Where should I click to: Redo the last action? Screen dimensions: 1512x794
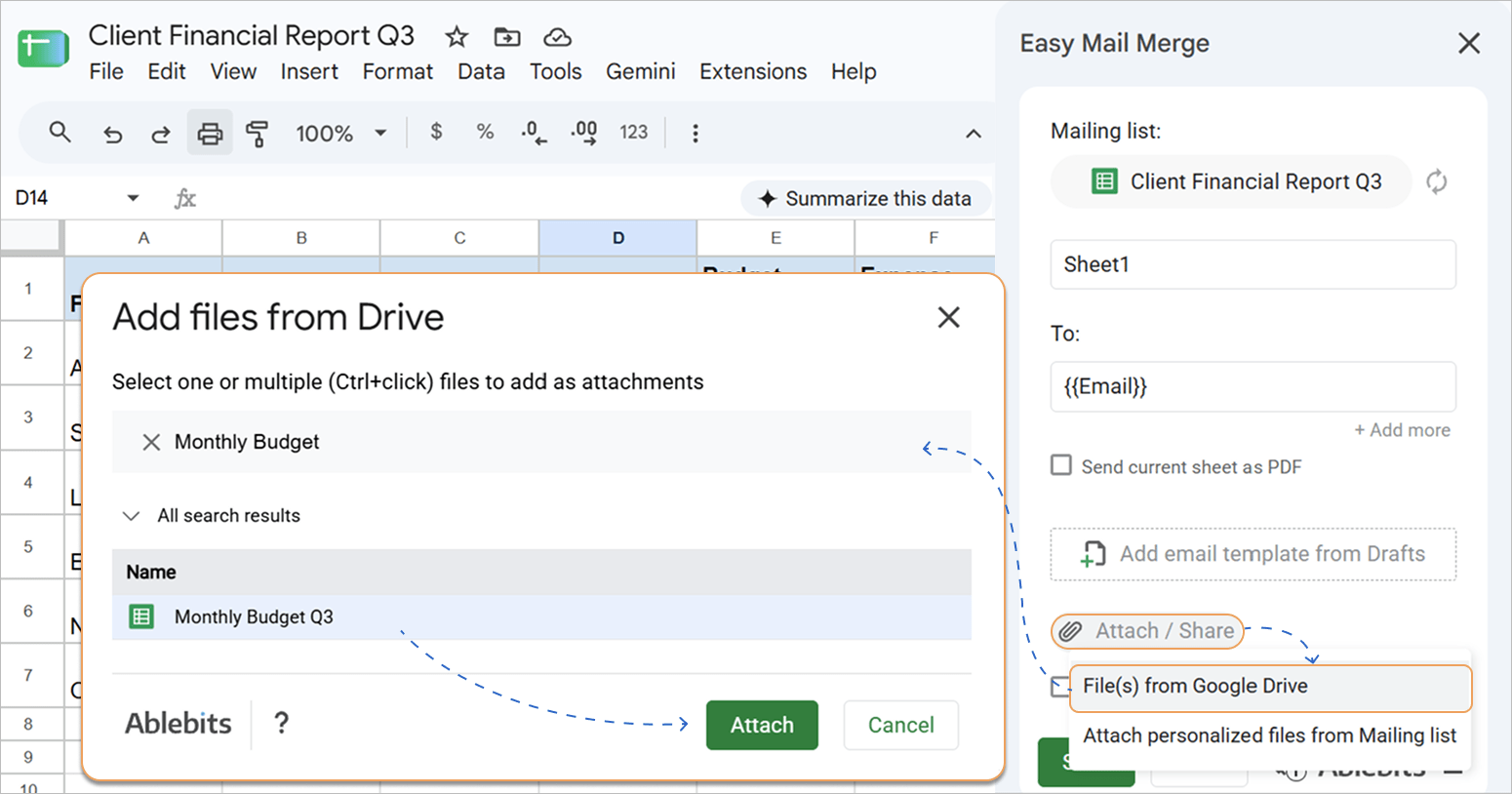click(160, 134)
